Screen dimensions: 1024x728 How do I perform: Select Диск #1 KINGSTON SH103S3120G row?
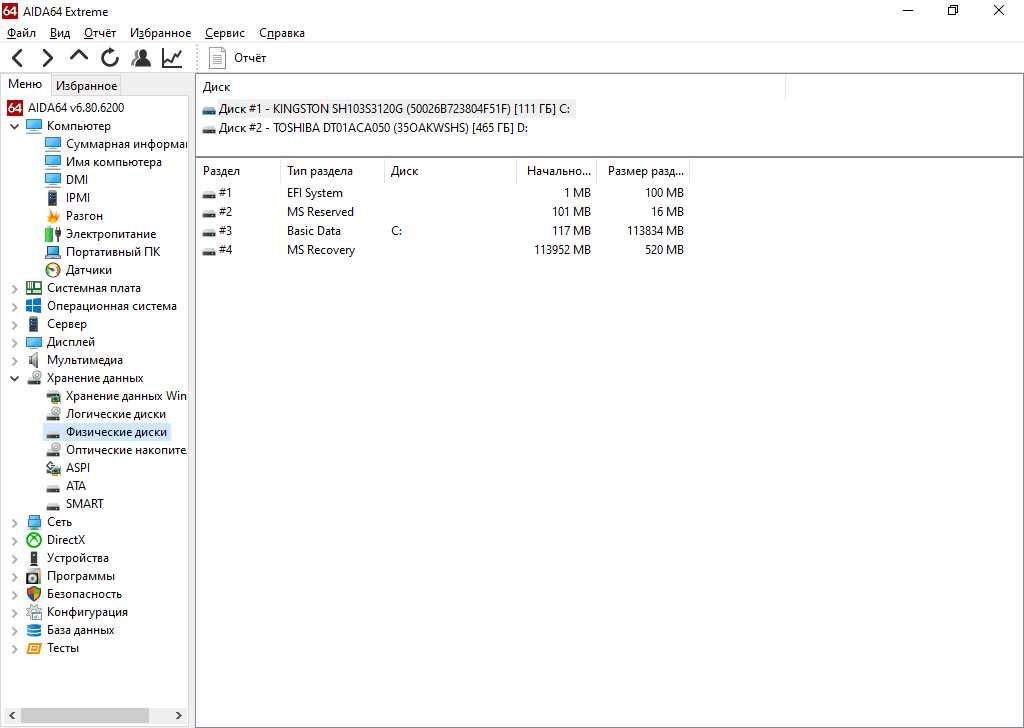[387, 109]
